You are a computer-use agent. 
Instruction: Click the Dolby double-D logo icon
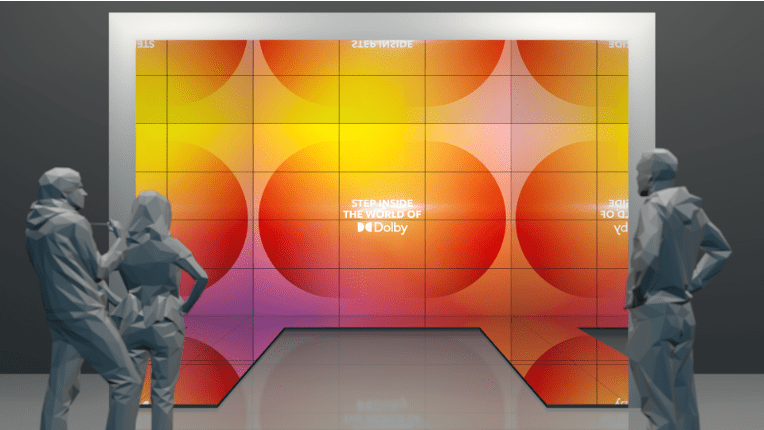(363, 228)
